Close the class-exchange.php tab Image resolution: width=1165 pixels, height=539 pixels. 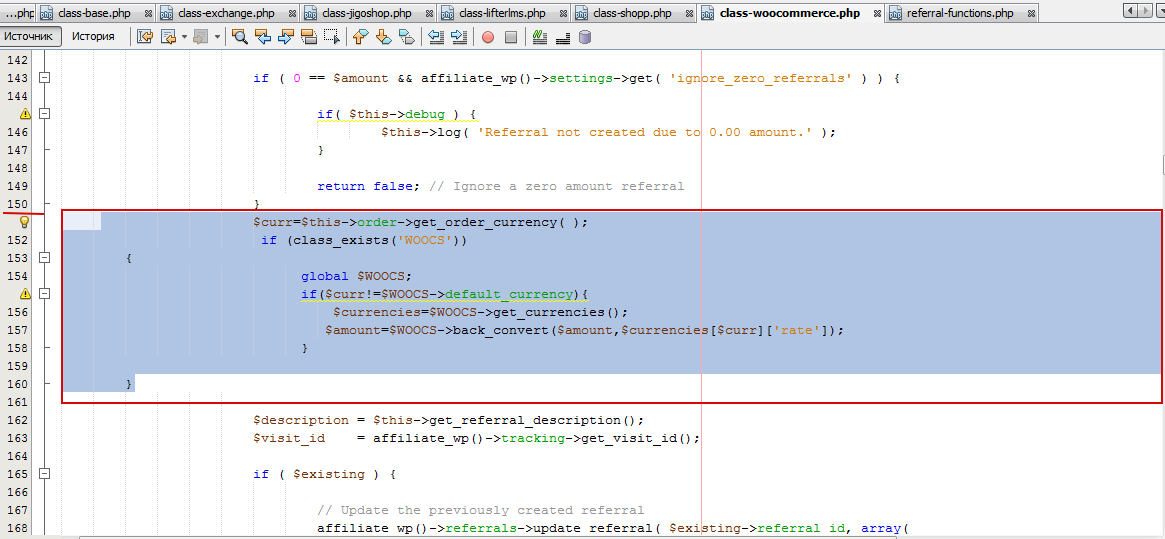pos(291,13)
